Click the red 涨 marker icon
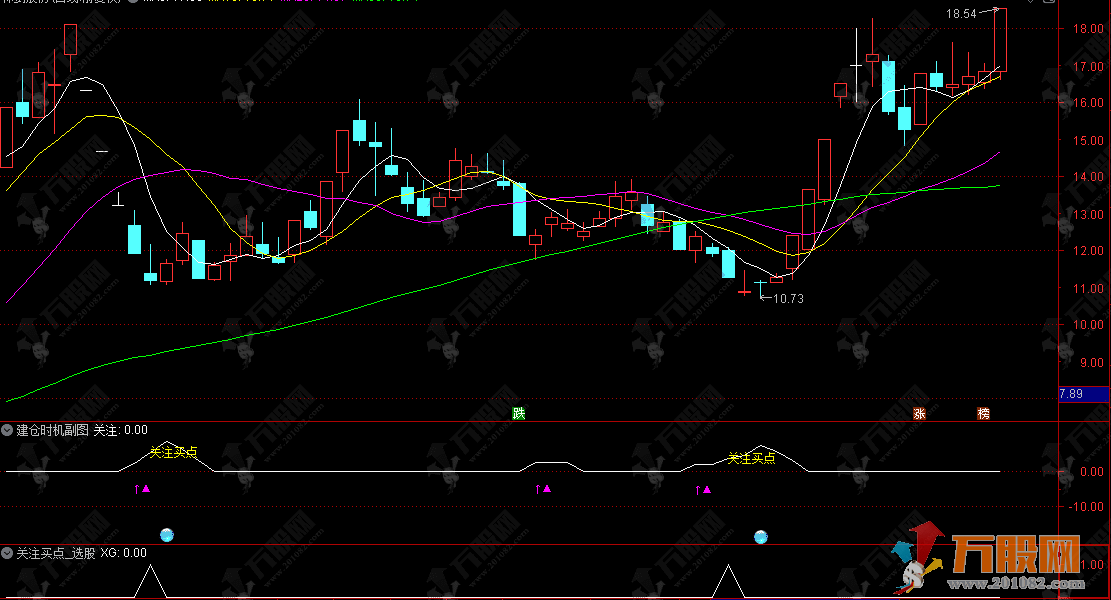The height and width of the screenshot is (600, 1111). 919,413
